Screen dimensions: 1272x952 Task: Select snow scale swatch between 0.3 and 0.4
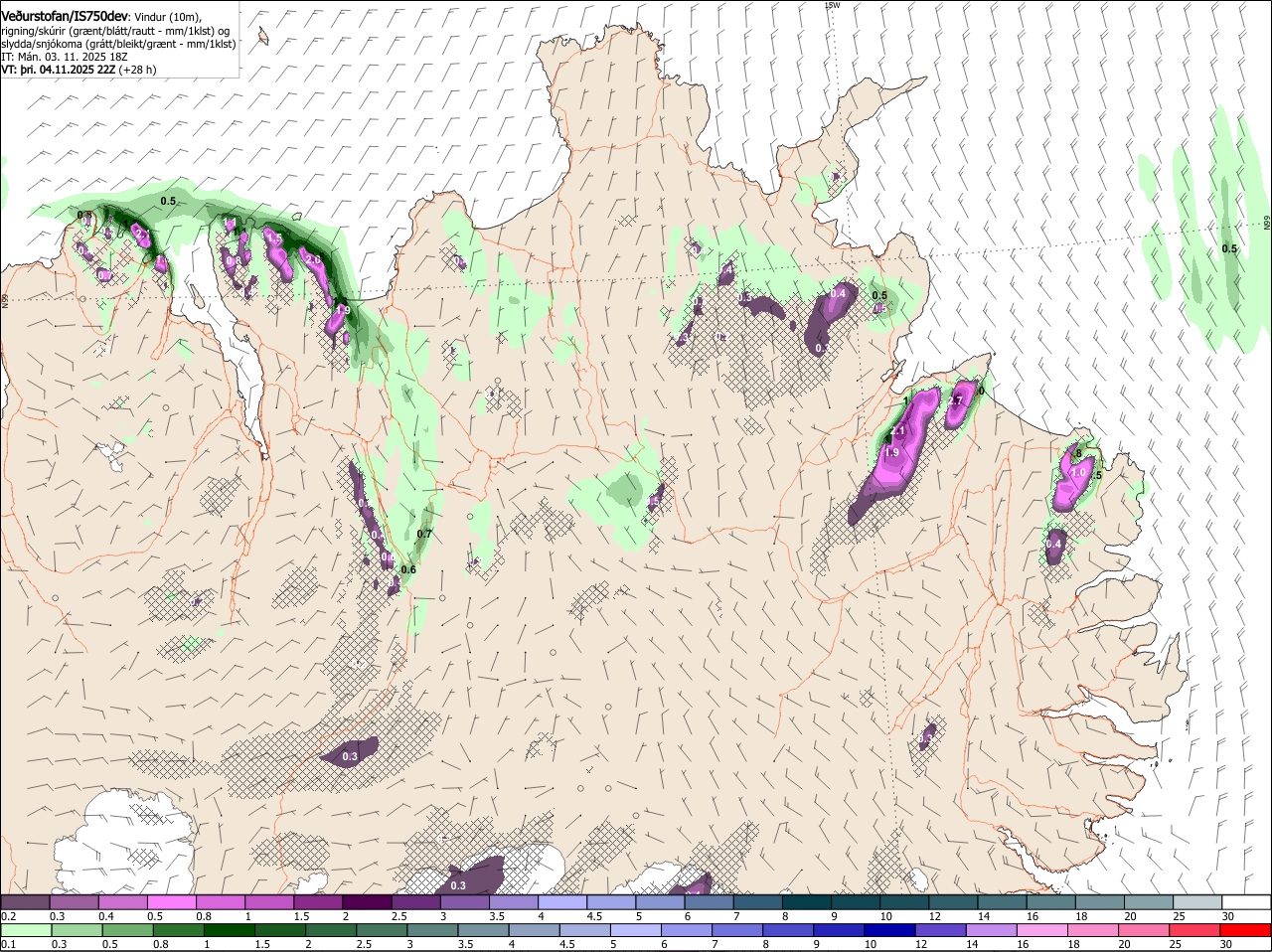tap(74, 901)
